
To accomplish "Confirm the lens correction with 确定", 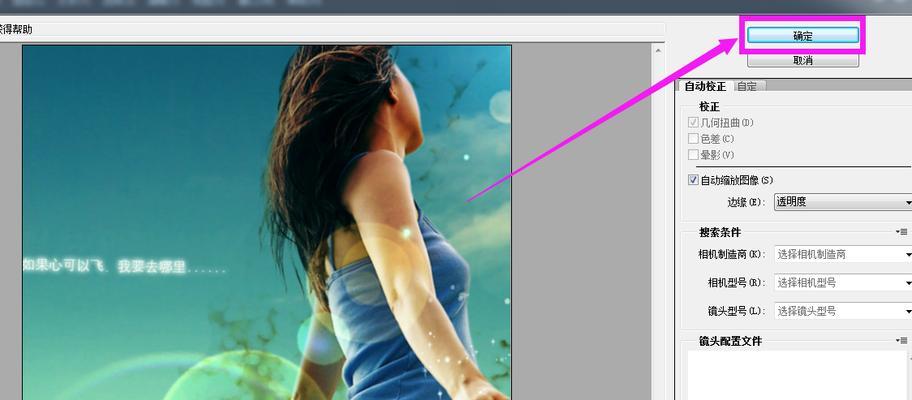I will (803, 35).
